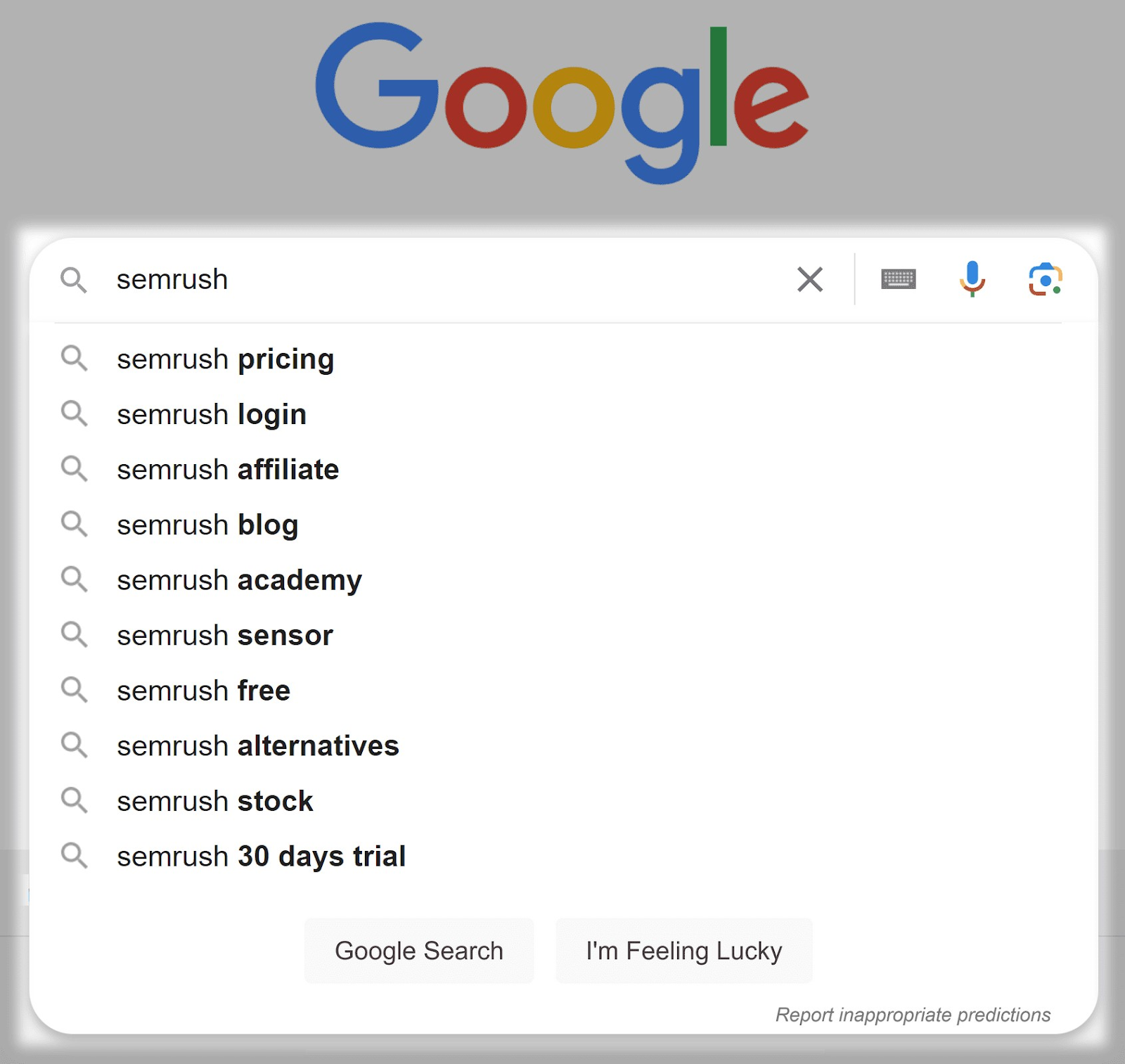Viewport: 1125px width, 1064px height.
Task: Select the semrush pricing suggestion
Action: pos(225,359)
